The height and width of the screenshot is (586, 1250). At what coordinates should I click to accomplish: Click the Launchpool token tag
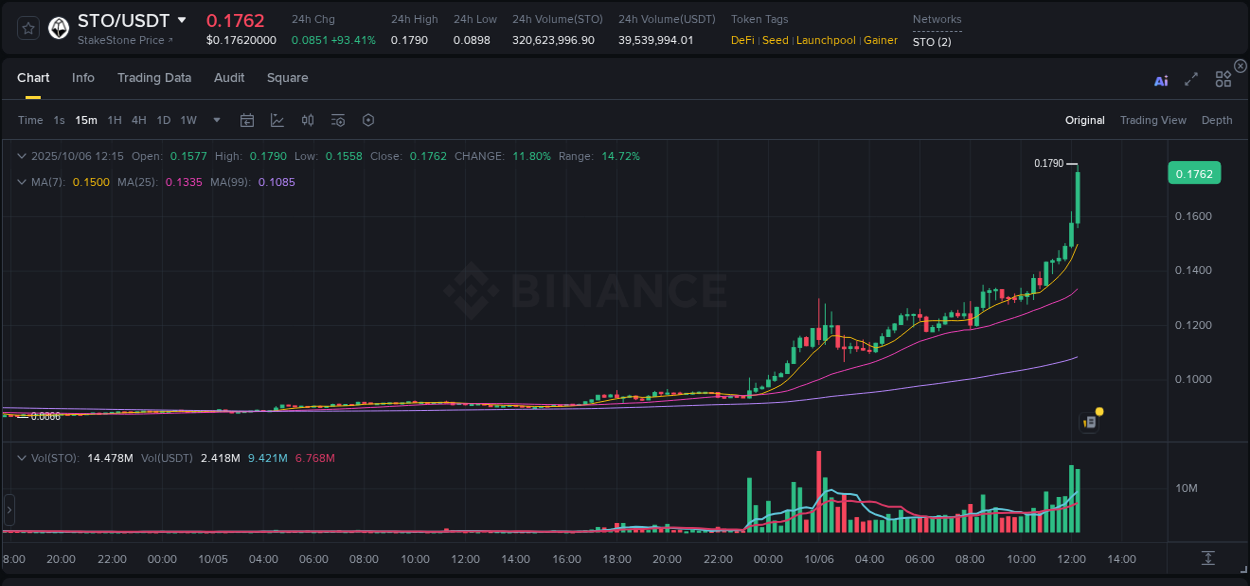pyautogui.click(x=825, y=40)
